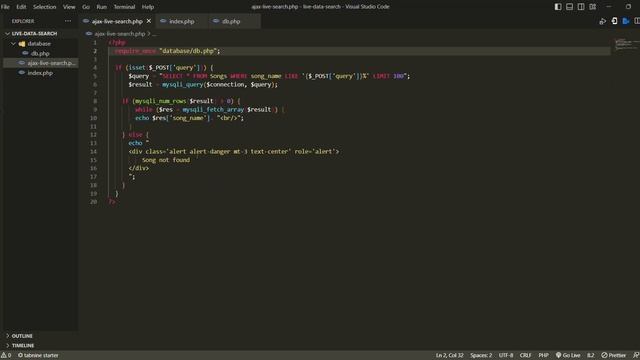Change indentation via Spaces: 2
This screenshot has height=360, width=640.
tap(481, 356)
